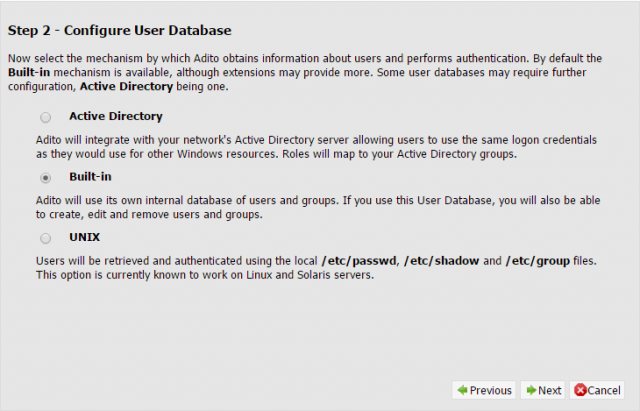Screen dimensions: 640x411
Task: Click the Active Directory integration description text
Action: click(316, 147)
